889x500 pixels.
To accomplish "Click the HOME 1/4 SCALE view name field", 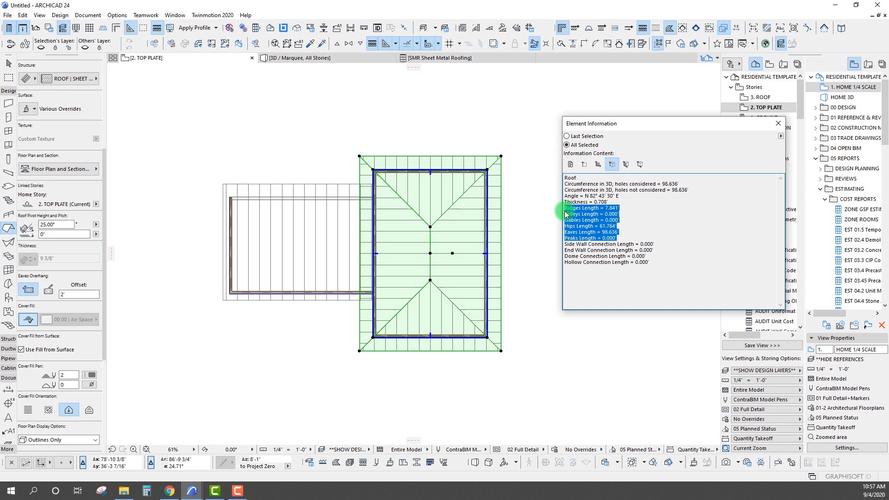I will click(x=860, y=349).
